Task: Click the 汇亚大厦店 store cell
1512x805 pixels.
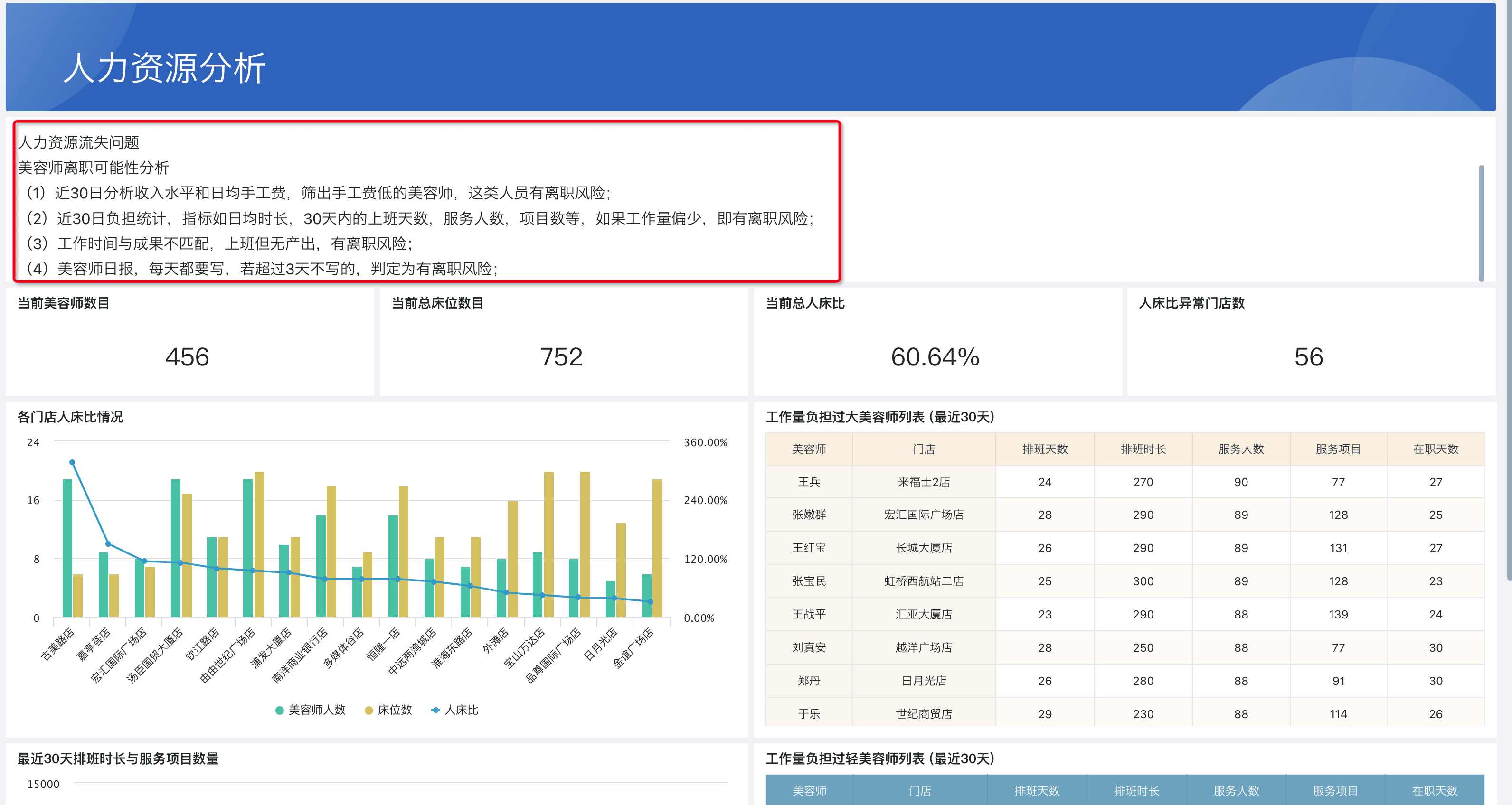Action: pyautogui.click(x=923, y=614)
